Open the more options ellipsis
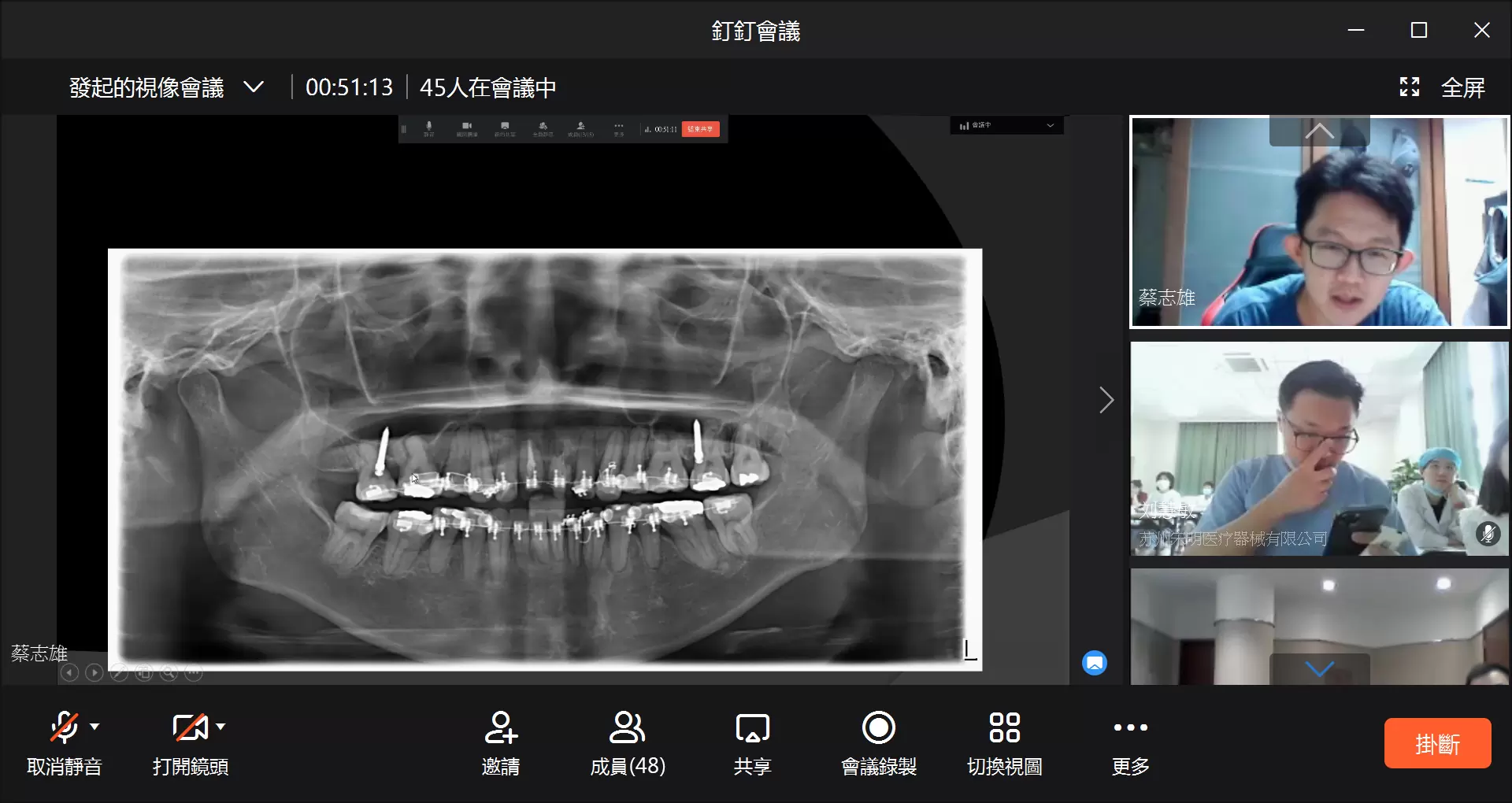The image size is (1512, 803). pos(1130,728)
